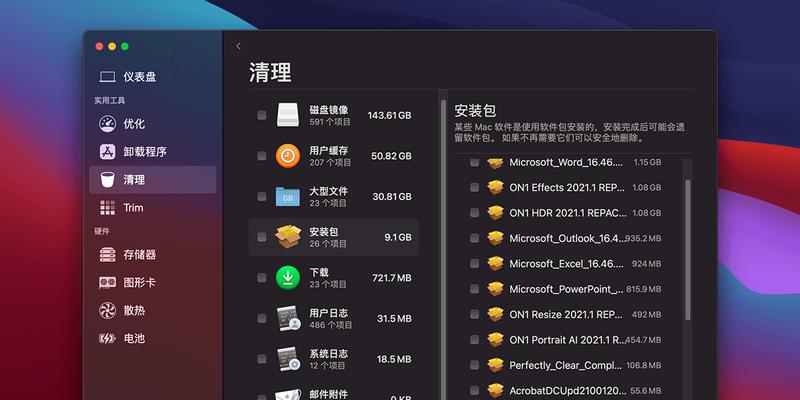This screenshot has height=400, width=800.
Task: Check the 下载 checkbox
Action: point(262,278)
